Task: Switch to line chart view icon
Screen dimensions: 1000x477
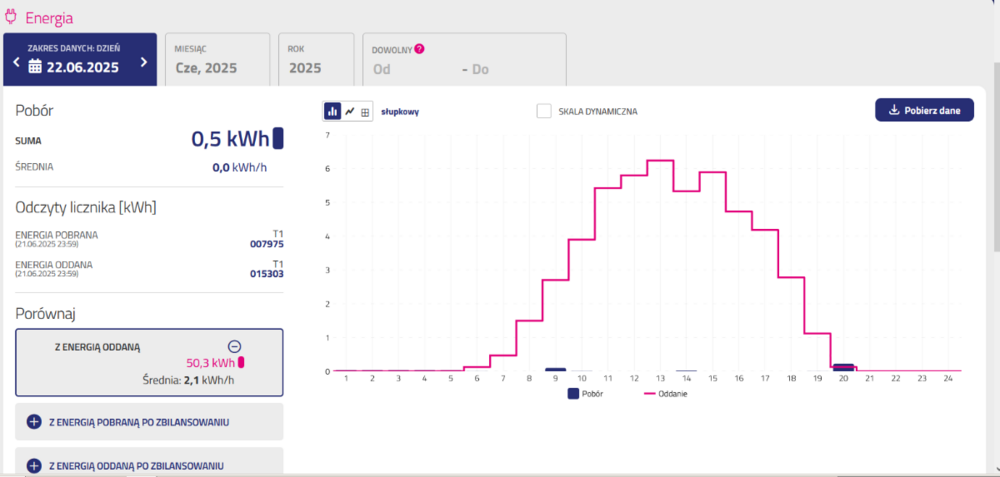Action: coord(349,112)
